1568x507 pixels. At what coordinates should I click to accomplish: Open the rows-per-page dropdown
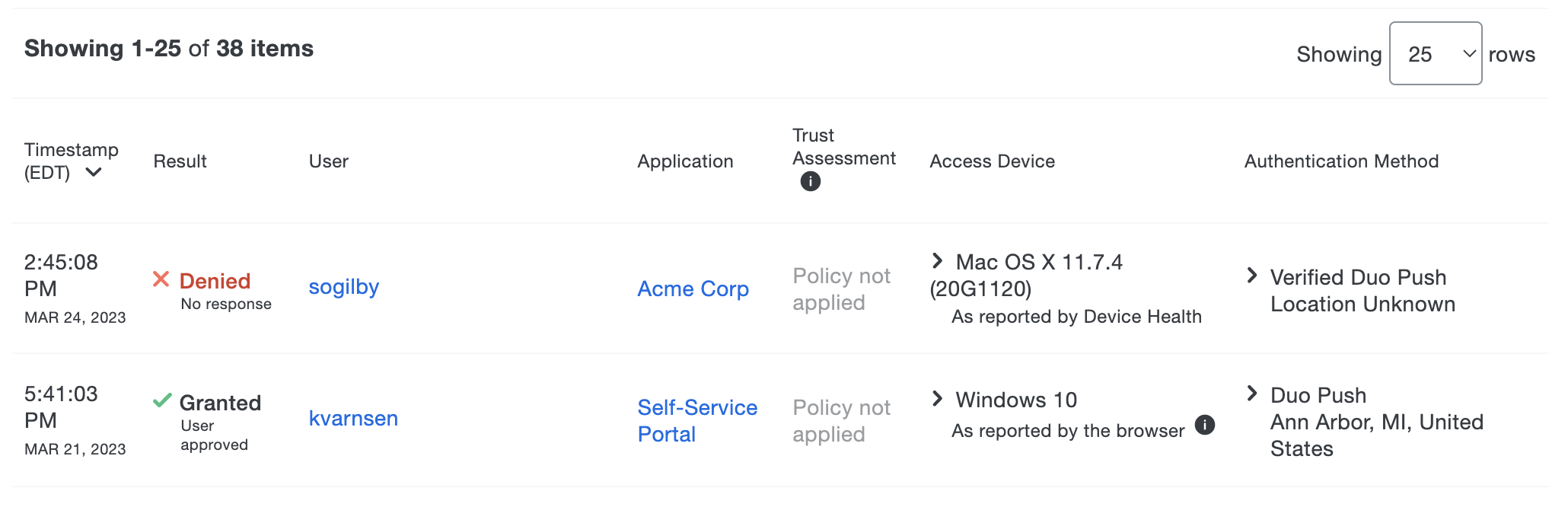[1435, 53]
